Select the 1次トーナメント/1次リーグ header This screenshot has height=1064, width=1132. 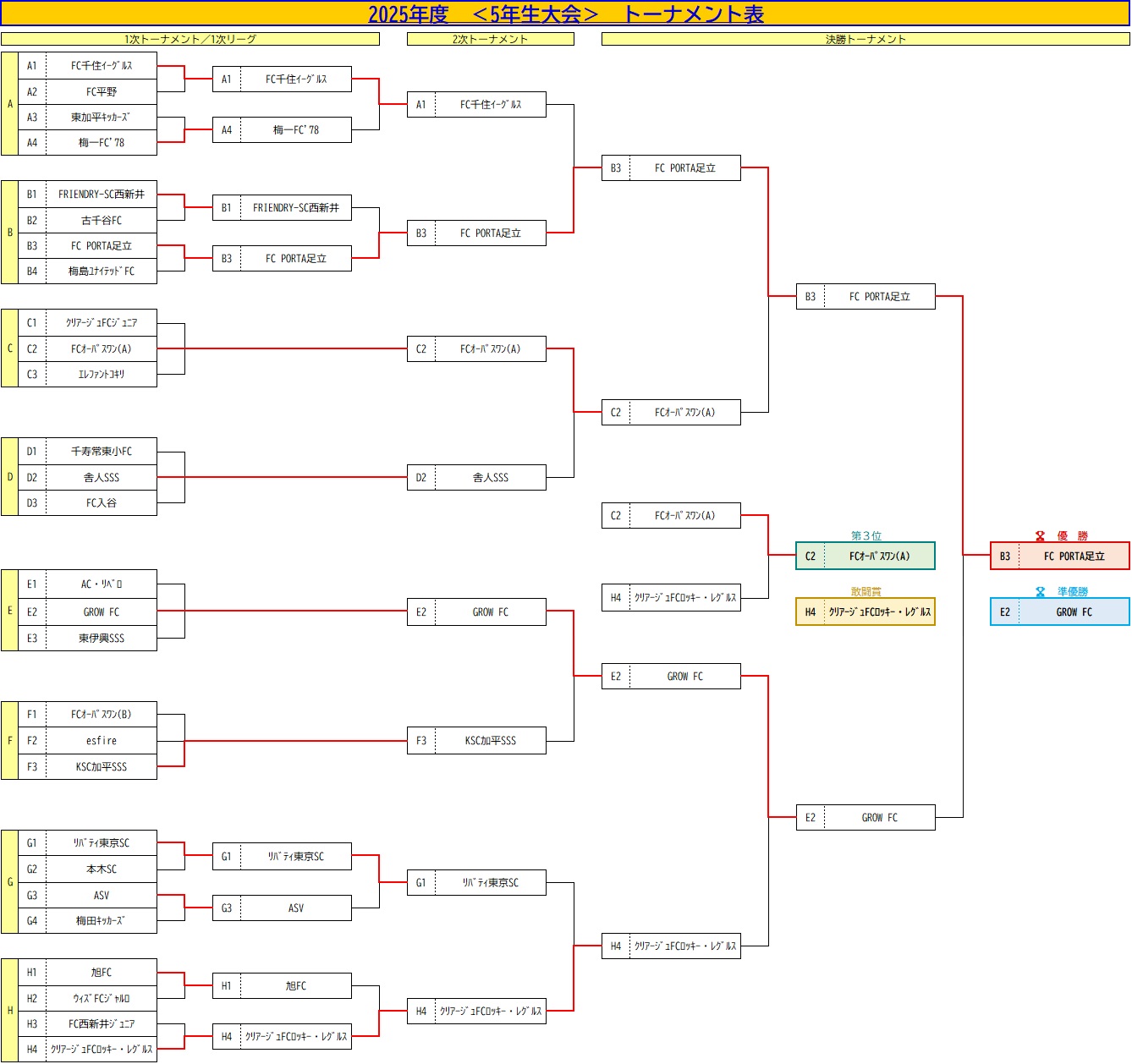point(190,39)
